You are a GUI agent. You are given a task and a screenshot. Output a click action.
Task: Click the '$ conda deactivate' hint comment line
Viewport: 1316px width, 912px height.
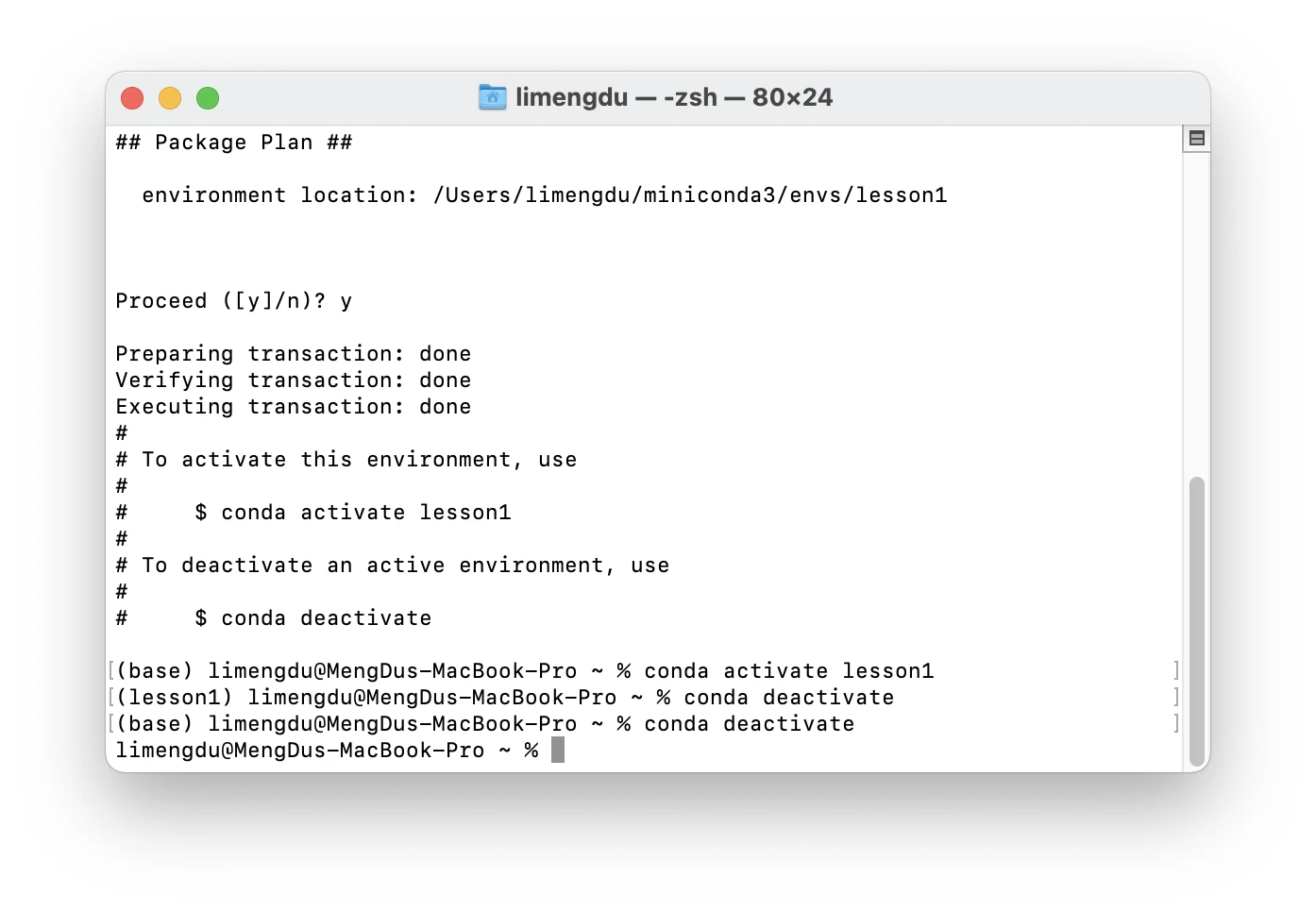pyautogui.click(x=312, y=618)
